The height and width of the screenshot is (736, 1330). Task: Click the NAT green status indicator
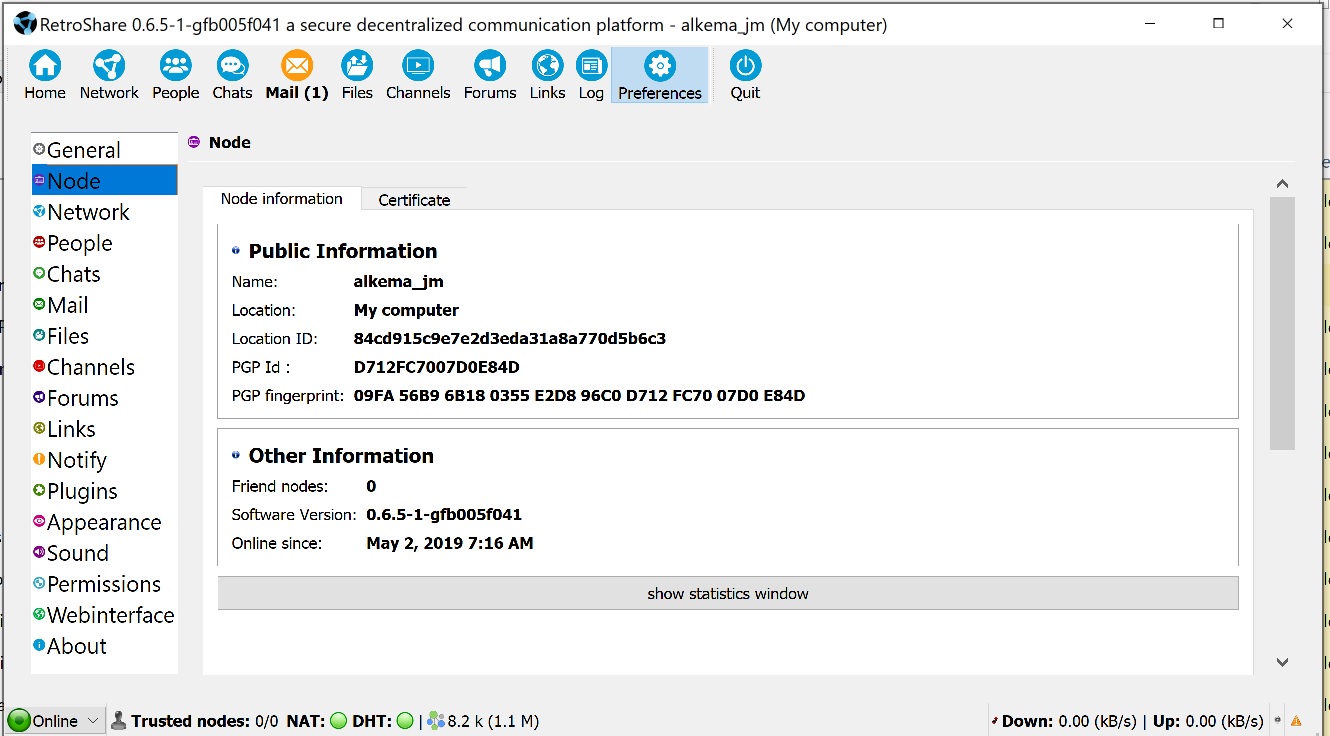(x=338, y=720)
